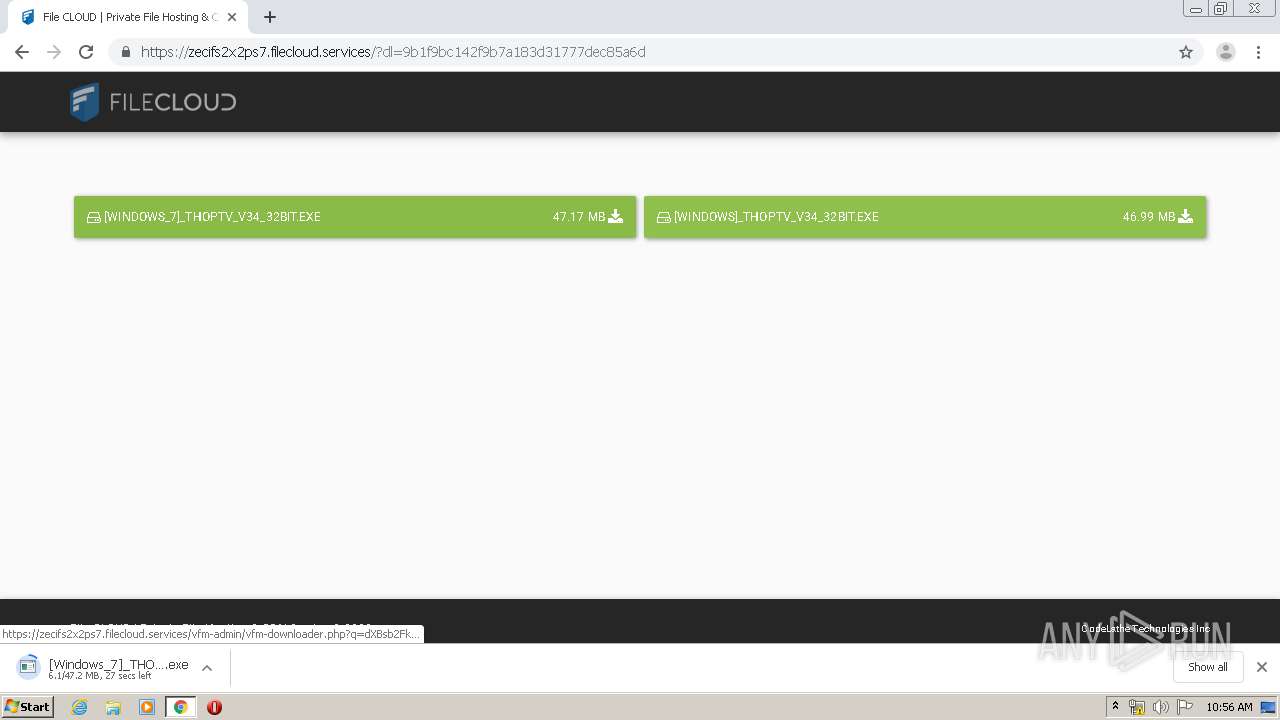The width and height of the screenshot is (1280, 720).
Task: Click the show desktop icon in tray
Action: [1268, 707]
